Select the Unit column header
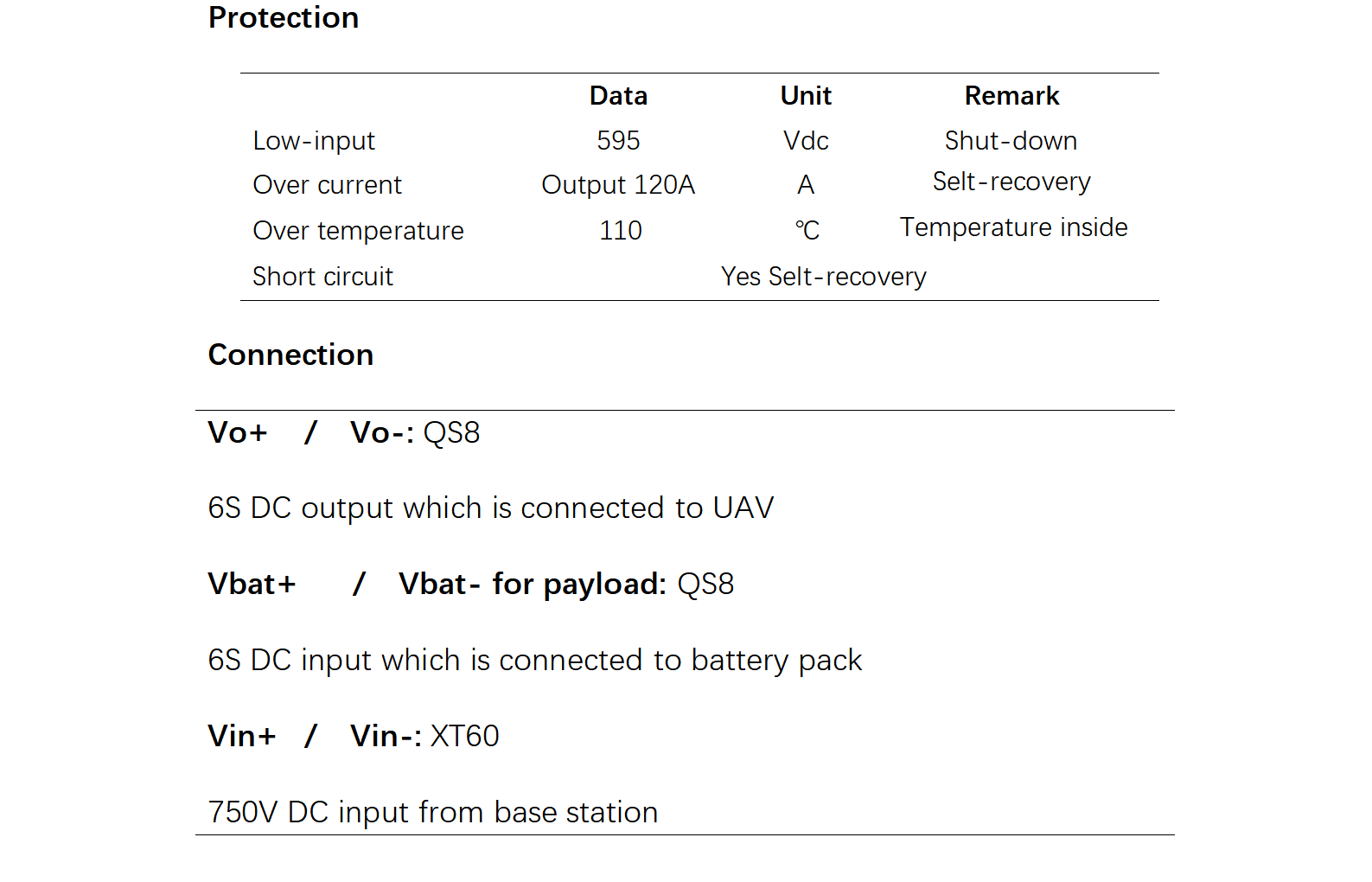Image resolution: width=1372 pixels, height=882 pixels. coord(806,96)
